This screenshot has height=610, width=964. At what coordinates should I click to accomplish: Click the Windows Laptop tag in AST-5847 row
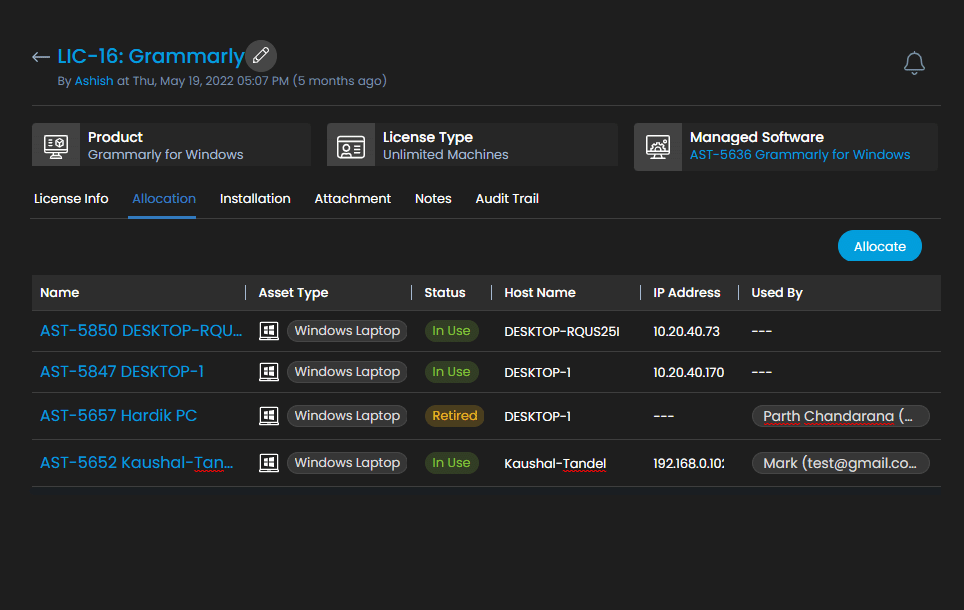347,372
